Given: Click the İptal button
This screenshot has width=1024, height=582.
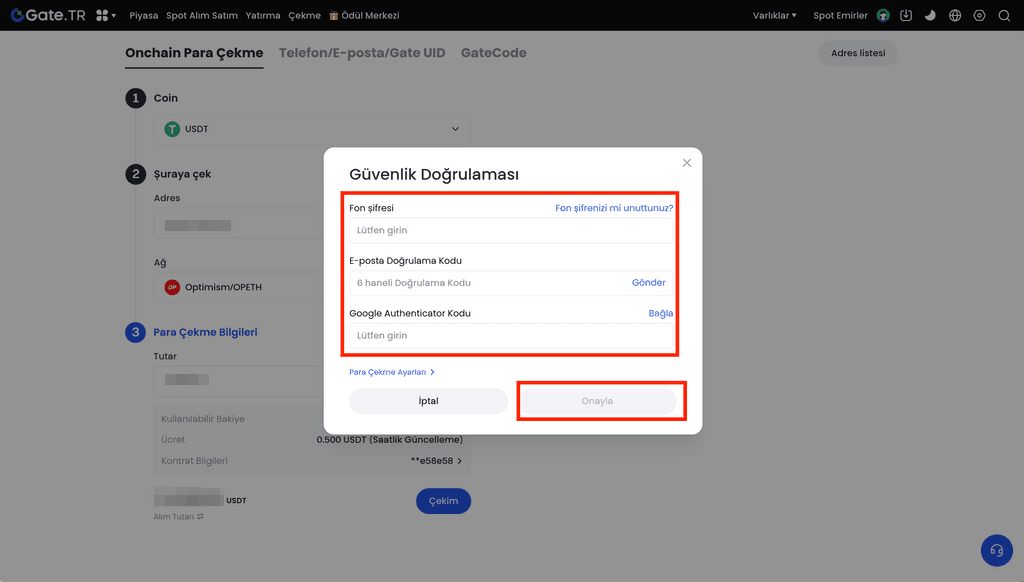Looking at the screenshot, I should point(428,401).
